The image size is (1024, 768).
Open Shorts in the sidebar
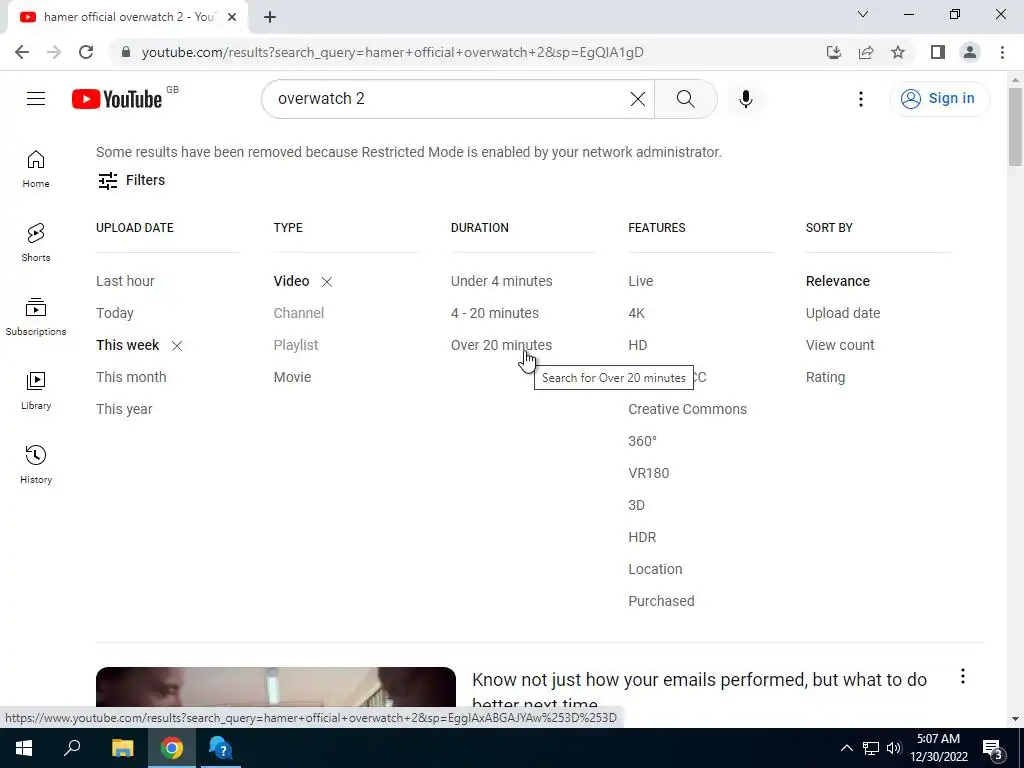[36, 242]
